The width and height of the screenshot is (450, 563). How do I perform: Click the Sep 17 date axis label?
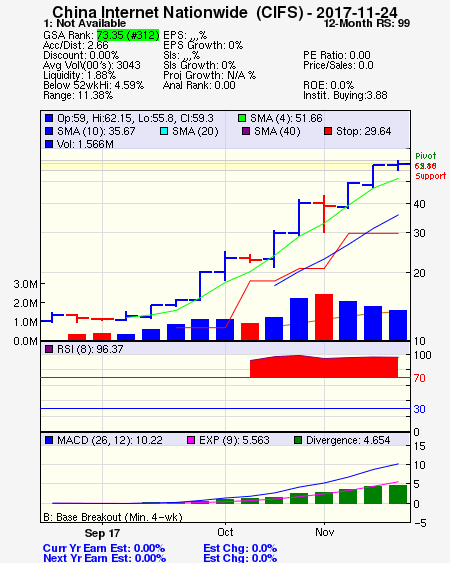click(102, 533)
